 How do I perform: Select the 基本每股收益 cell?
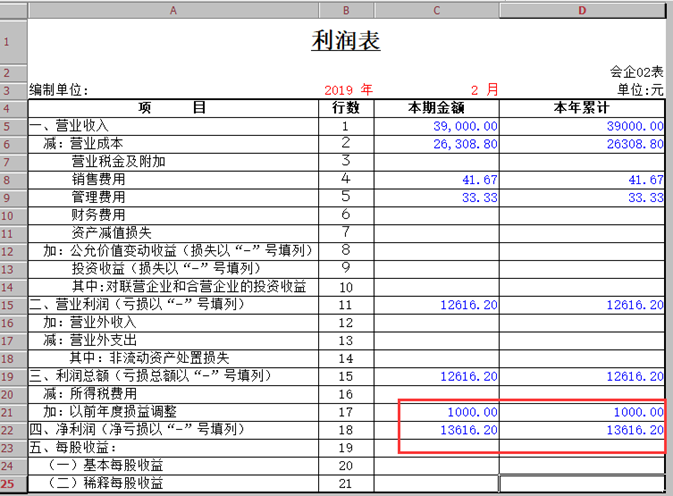[x=173, y=466]
